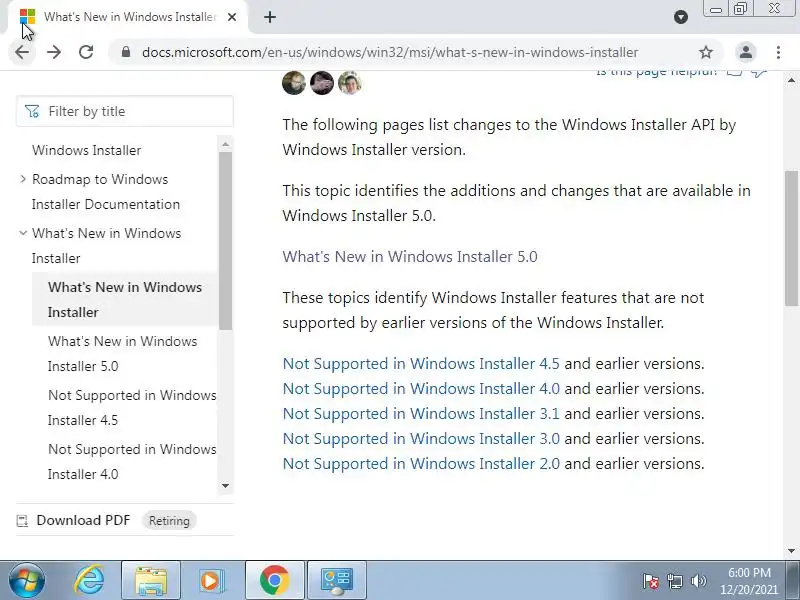Click sidebar scrollbar up arrow
Screen dimensions: 800x600
(x=226, y=144)
